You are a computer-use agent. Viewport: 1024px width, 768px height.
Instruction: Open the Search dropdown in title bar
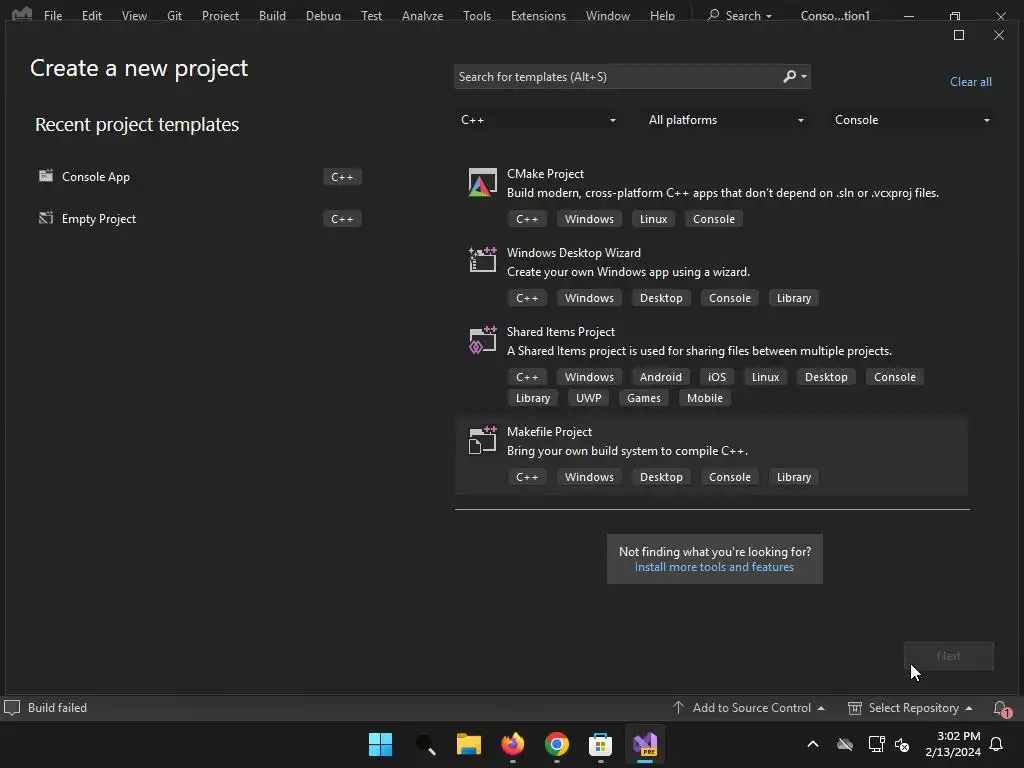click(740, 15)
